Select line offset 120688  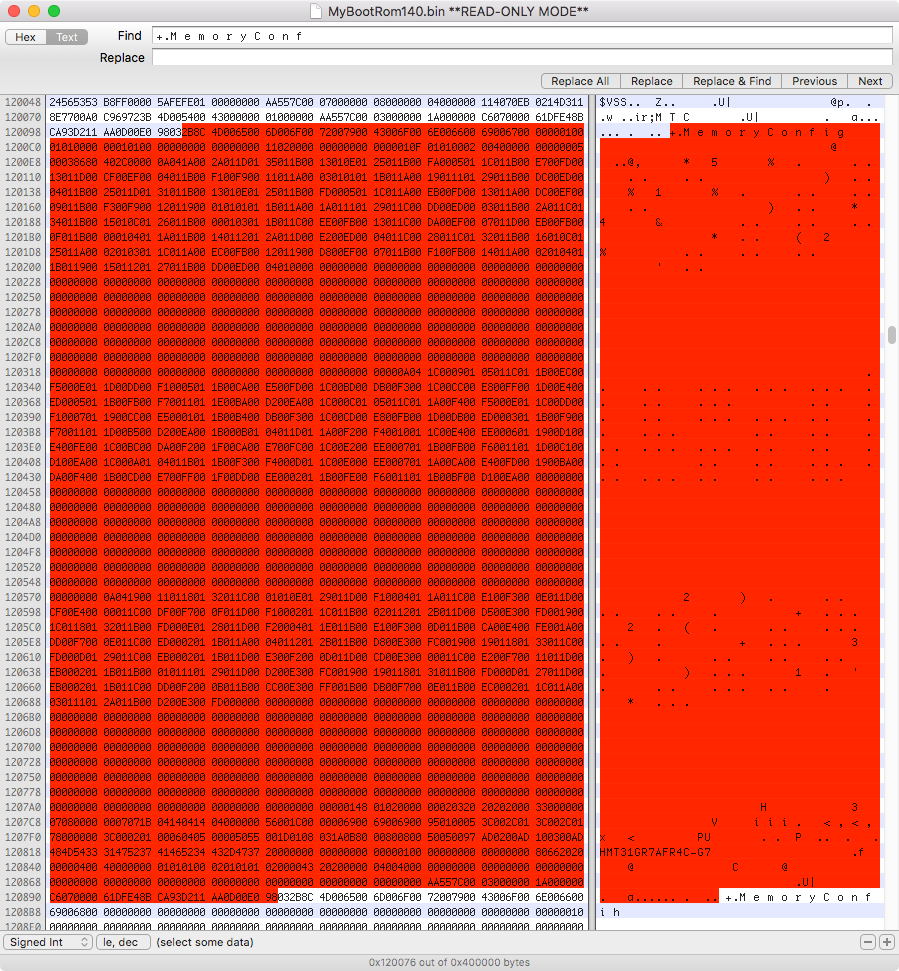coord(23,702)
